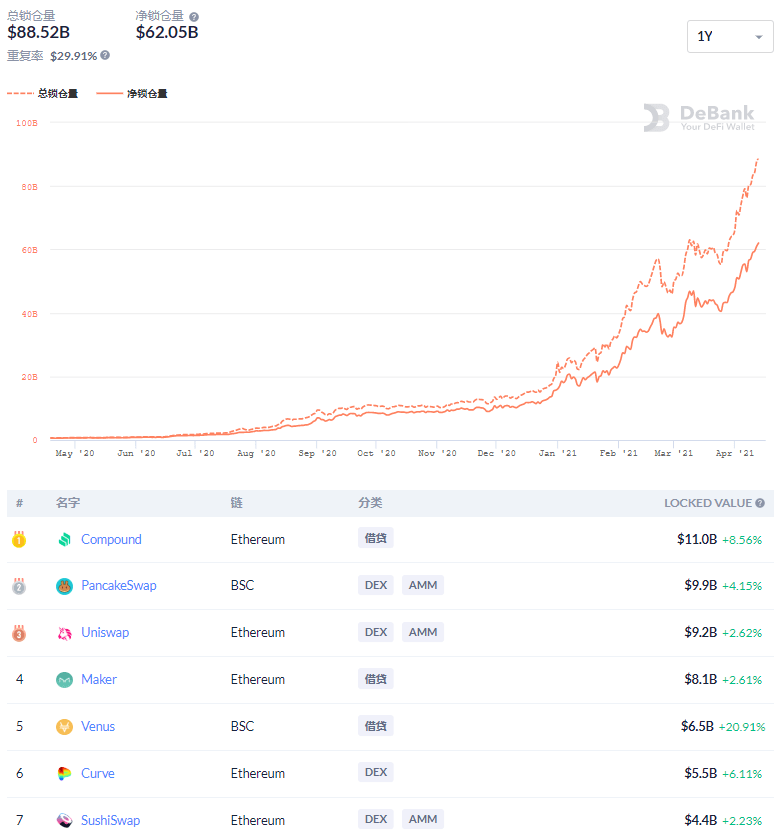This screenshot has width=780, height=836.
Task: Click the Maker logo icon
Action: (65, 680)
